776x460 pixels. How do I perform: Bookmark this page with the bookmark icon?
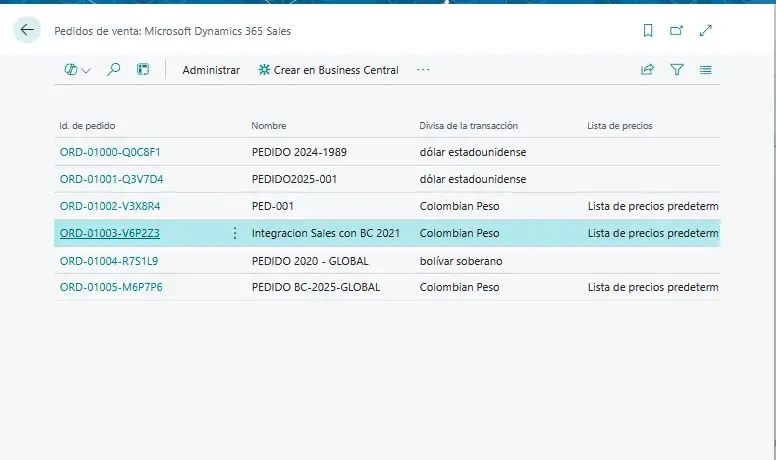point(648,31)
